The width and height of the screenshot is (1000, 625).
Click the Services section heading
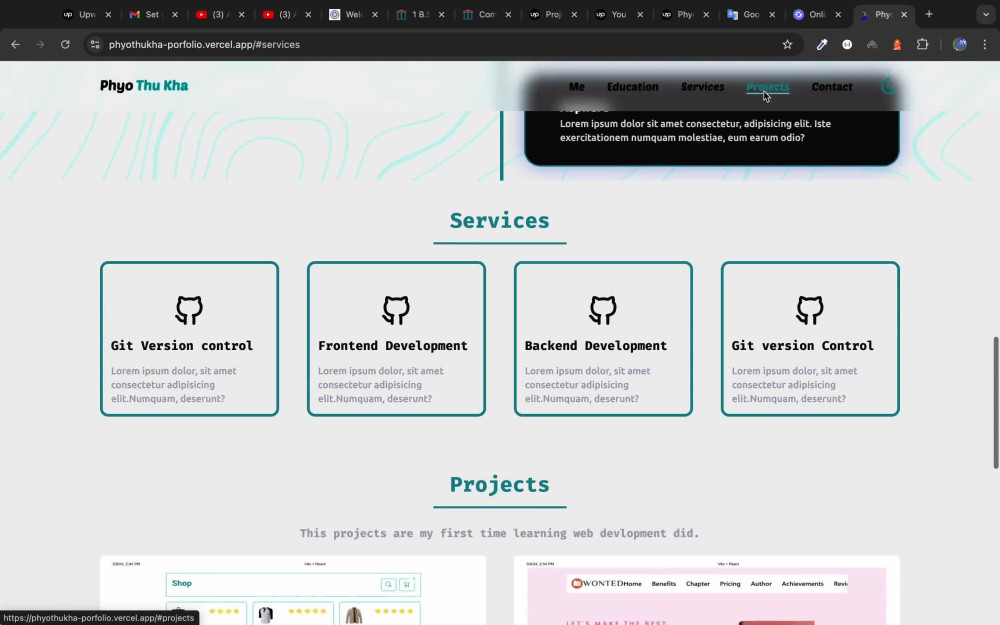499,221
